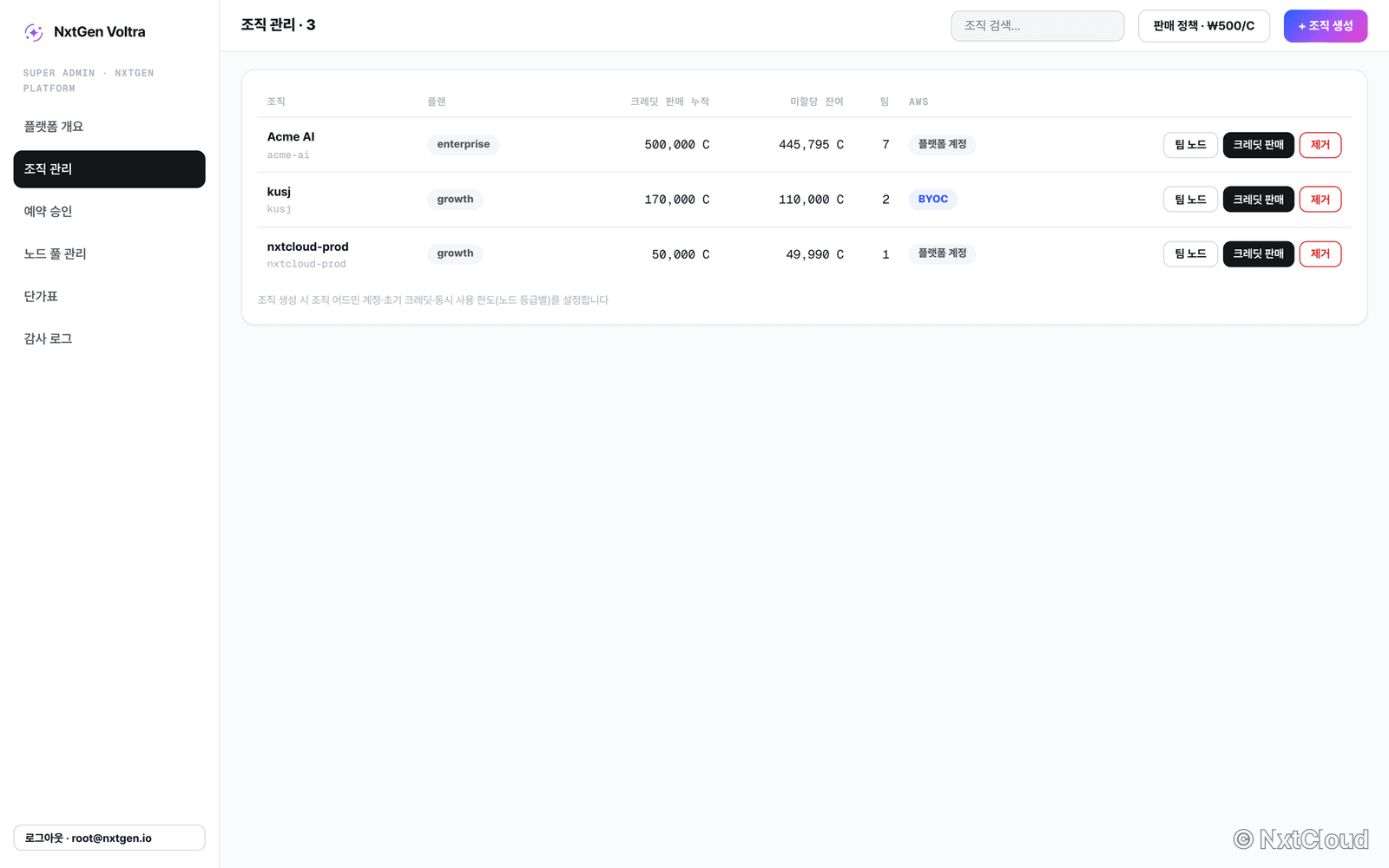Remove the kusj organization

1320,200
